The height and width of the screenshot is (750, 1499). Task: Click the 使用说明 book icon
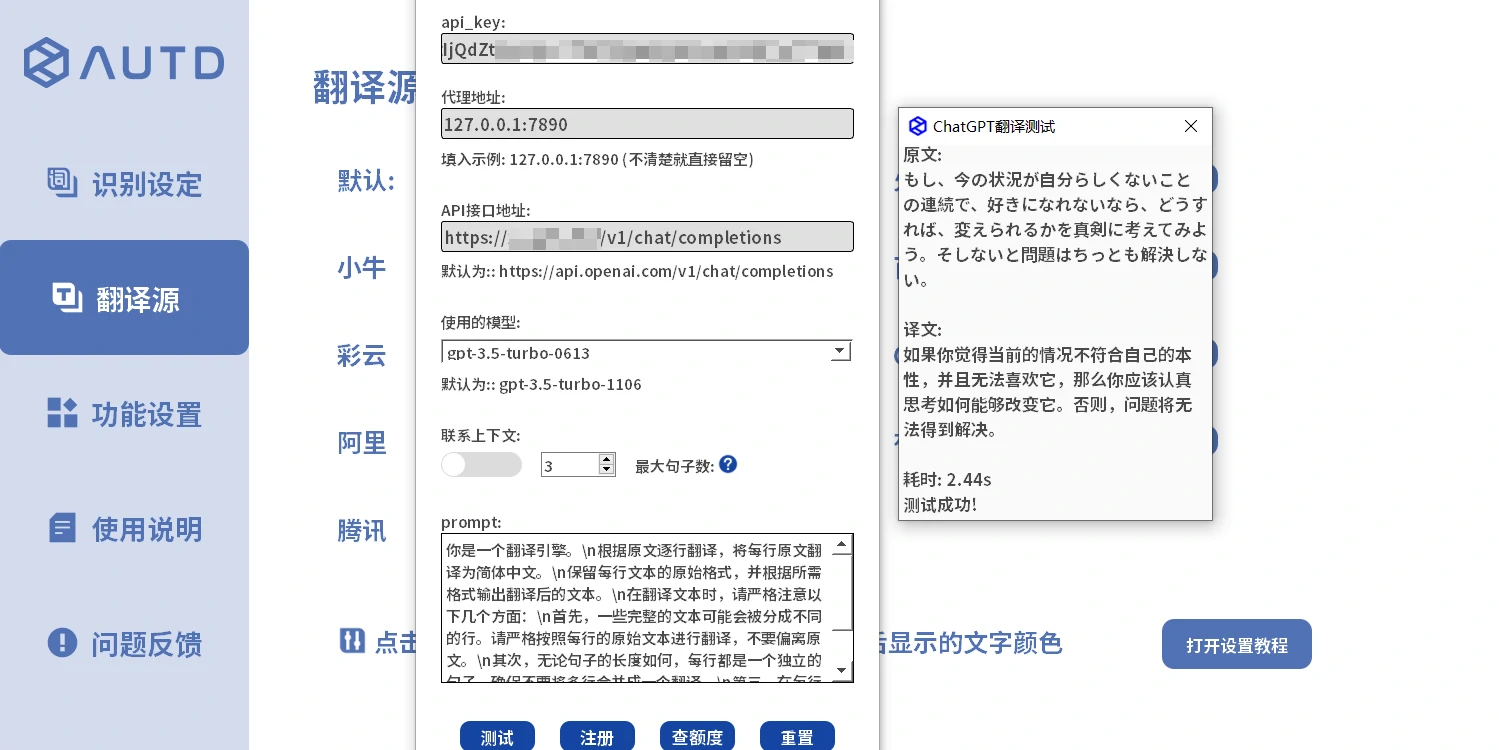coord(62,529)
